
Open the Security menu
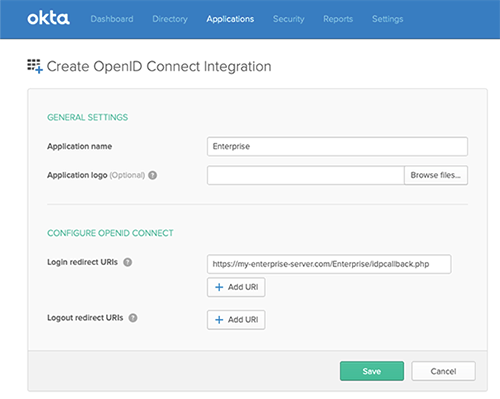(x=289, y=19)
